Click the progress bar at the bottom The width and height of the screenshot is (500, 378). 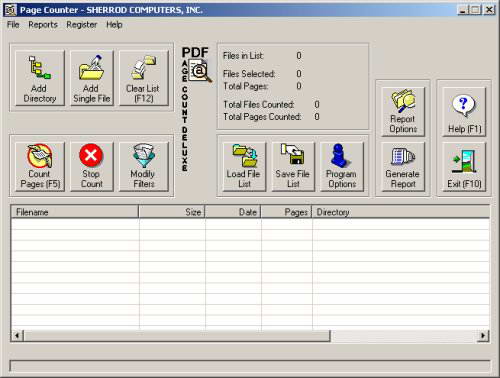[250, 366]
